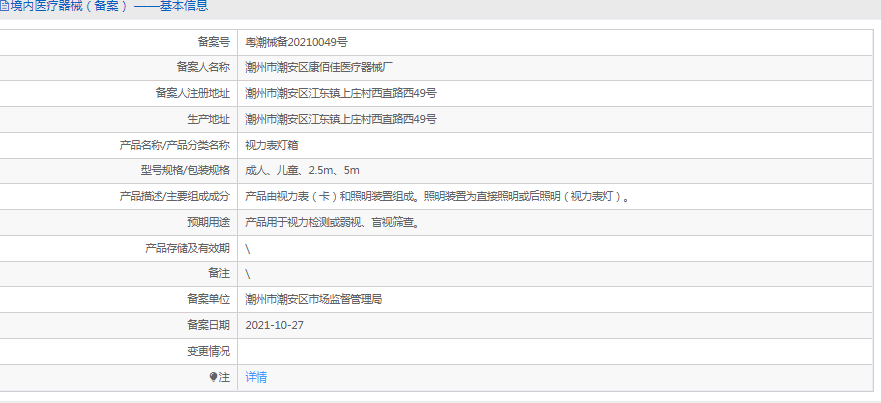
Task: Click the 产品名称/产品分类名称 row label
Action: tap(175, 145)
